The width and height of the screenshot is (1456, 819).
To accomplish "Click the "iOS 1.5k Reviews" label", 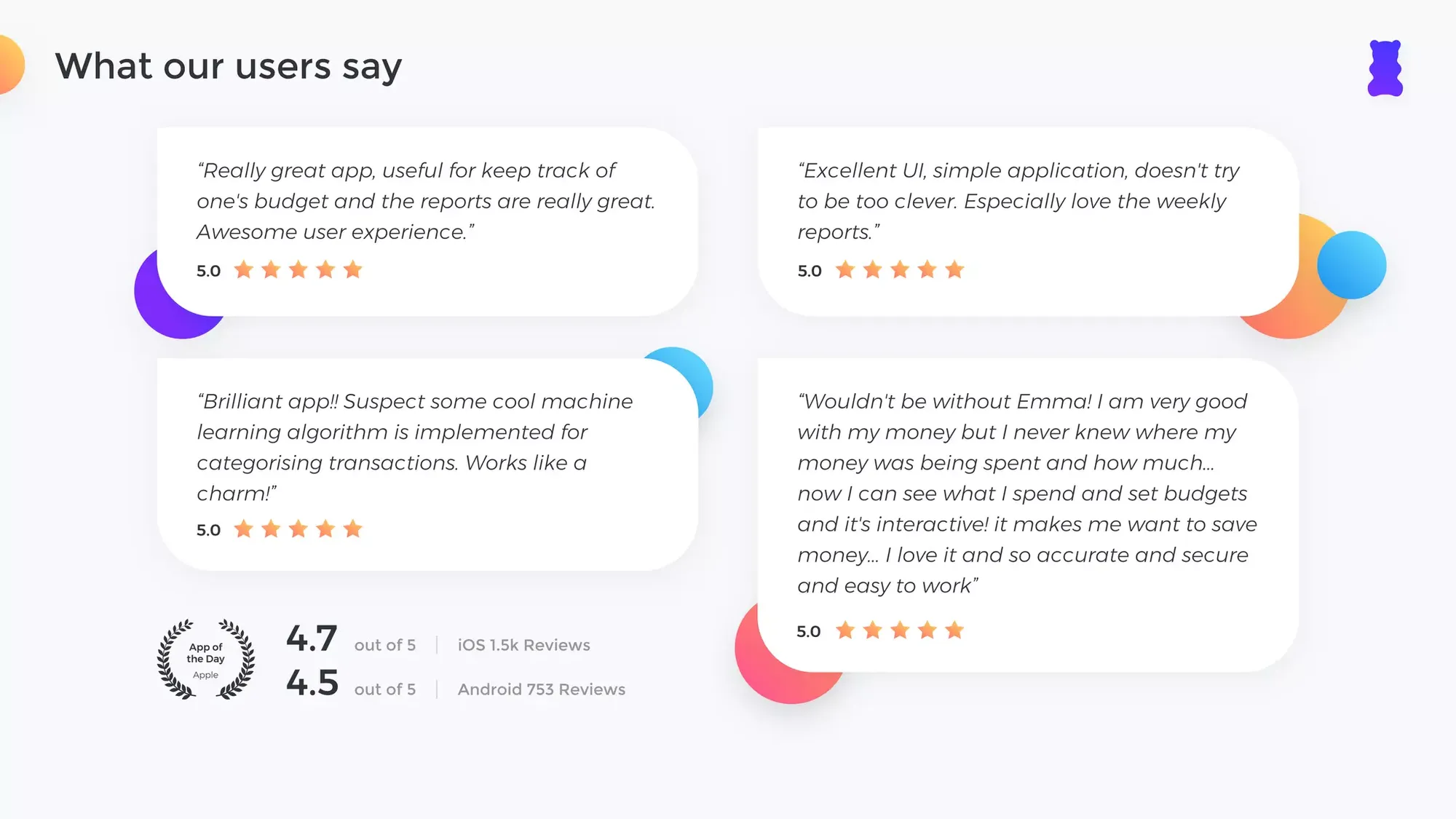I will coord(524,645).
